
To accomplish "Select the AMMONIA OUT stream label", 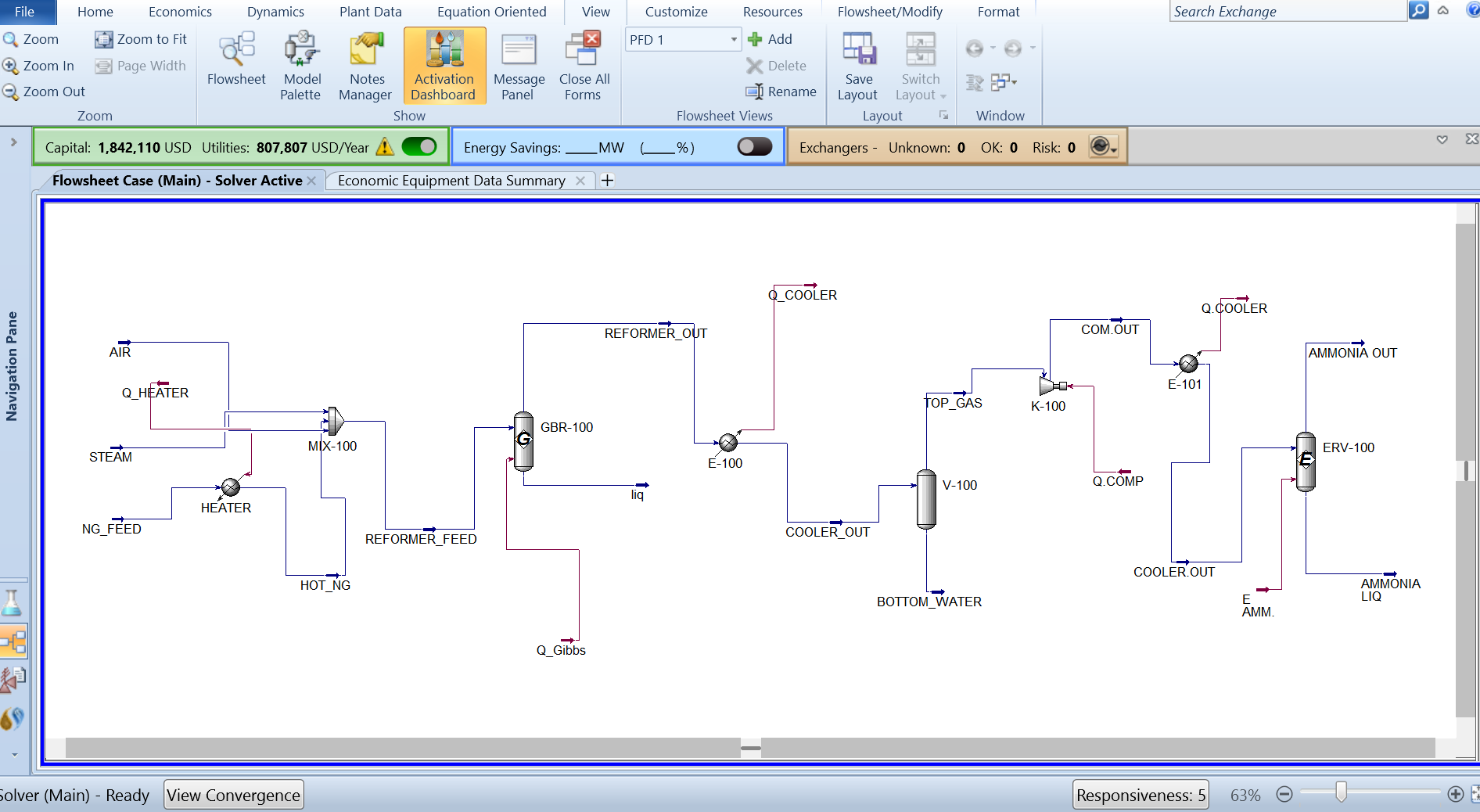I will pos(1352,353).
